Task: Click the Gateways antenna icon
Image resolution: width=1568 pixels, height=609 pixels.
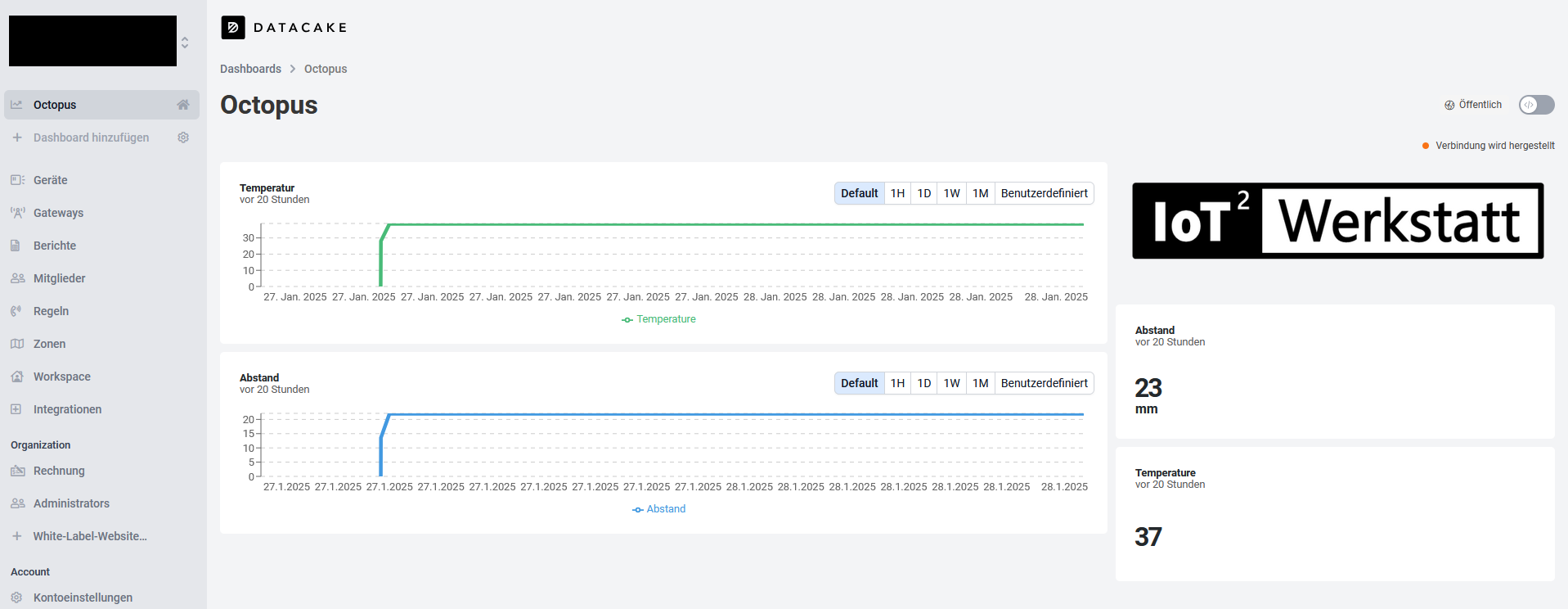Action: tap(17, 213)
